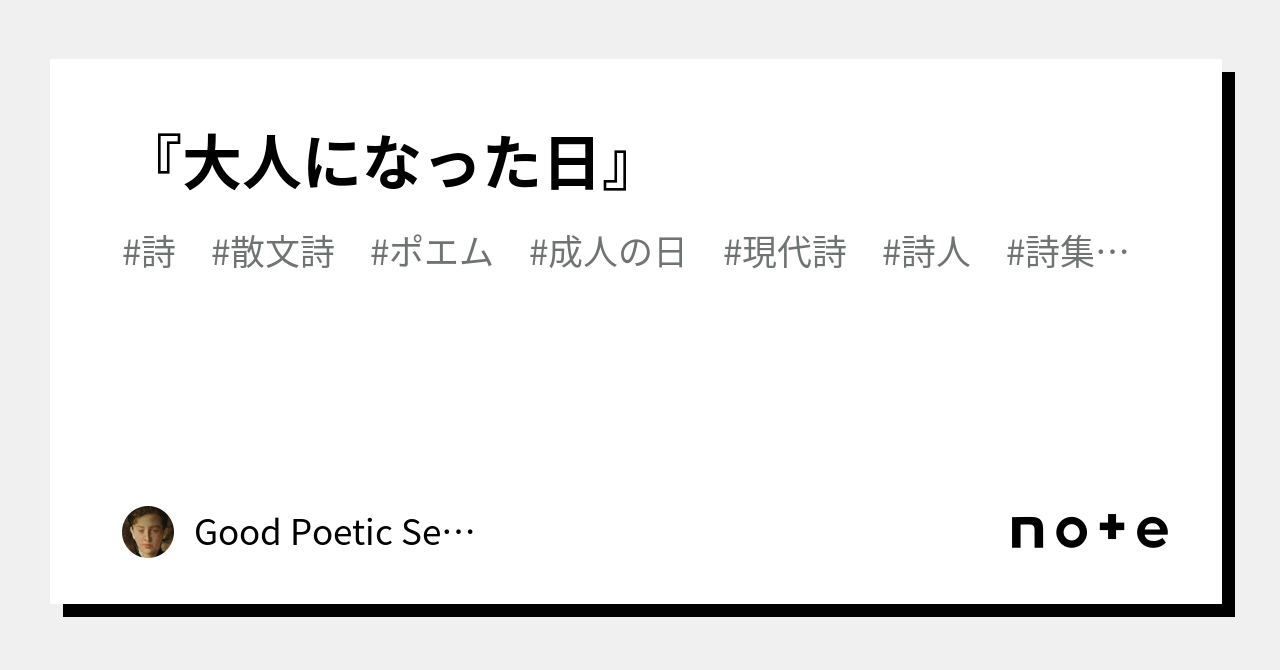This screenshot has width=1280, height=670.
Task: Select the #現代詩 hashtag
Action: (785, 253)
